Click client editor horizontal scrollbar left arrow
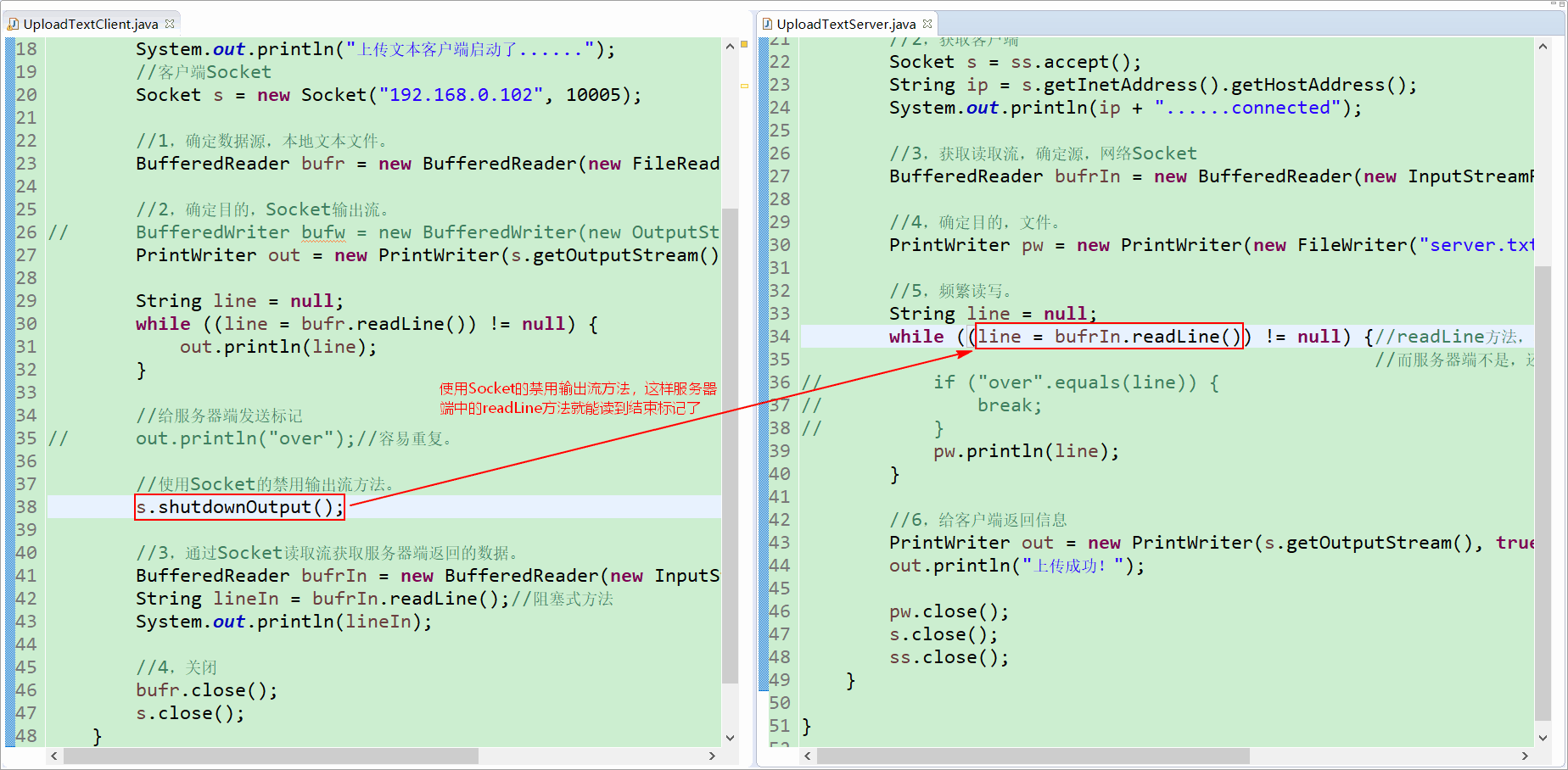Viewport: 1568px width, 770px height. (x=54, y=756)
